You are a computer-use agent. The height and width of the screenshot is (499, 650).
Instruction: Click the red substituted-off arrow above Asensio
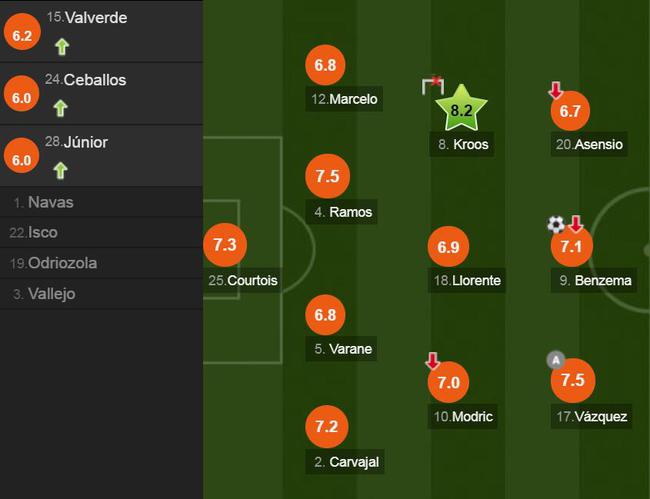tap(555, 90)
